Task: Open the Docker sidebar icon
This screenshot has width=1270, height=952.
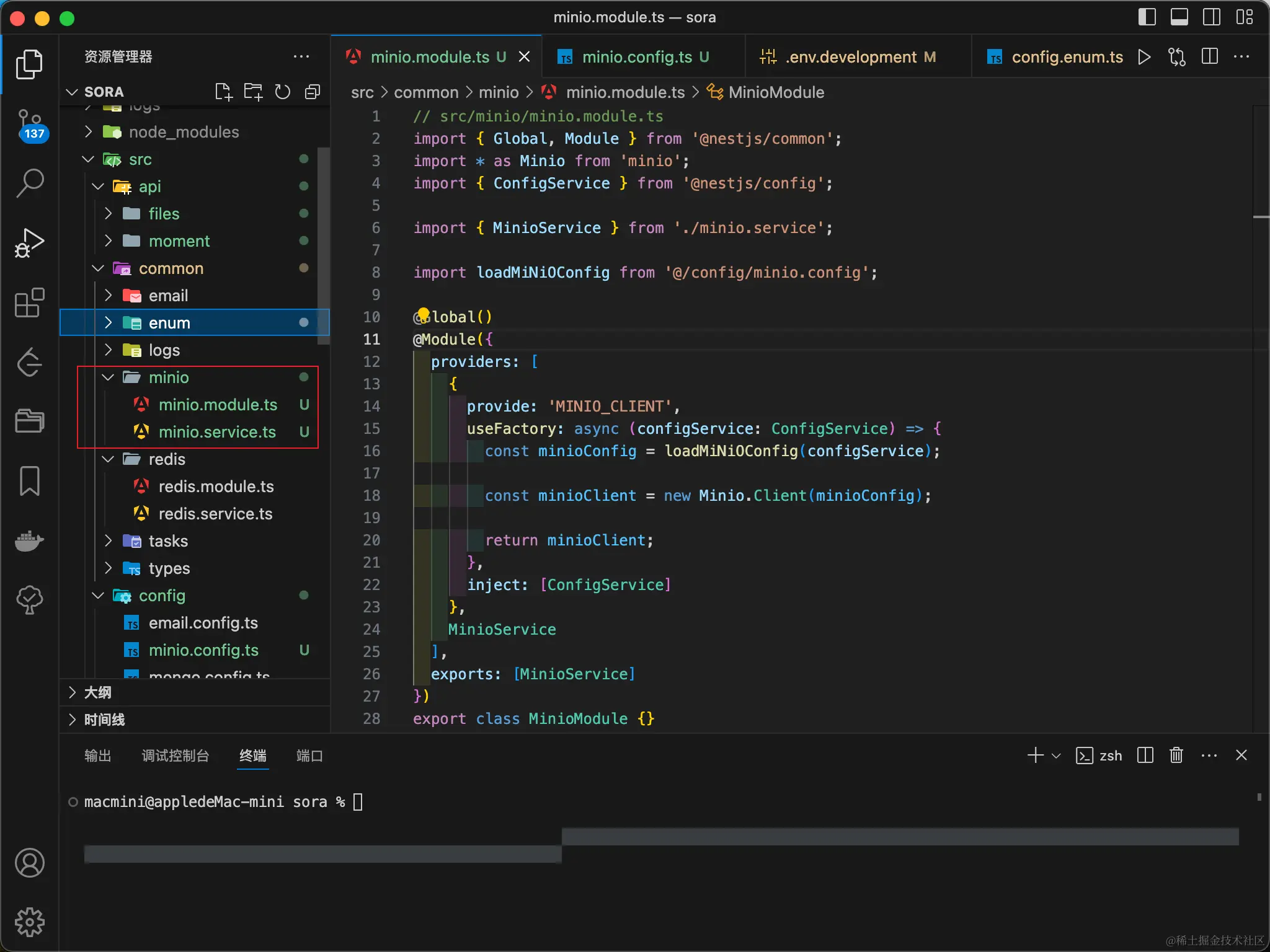Action: 29,540
